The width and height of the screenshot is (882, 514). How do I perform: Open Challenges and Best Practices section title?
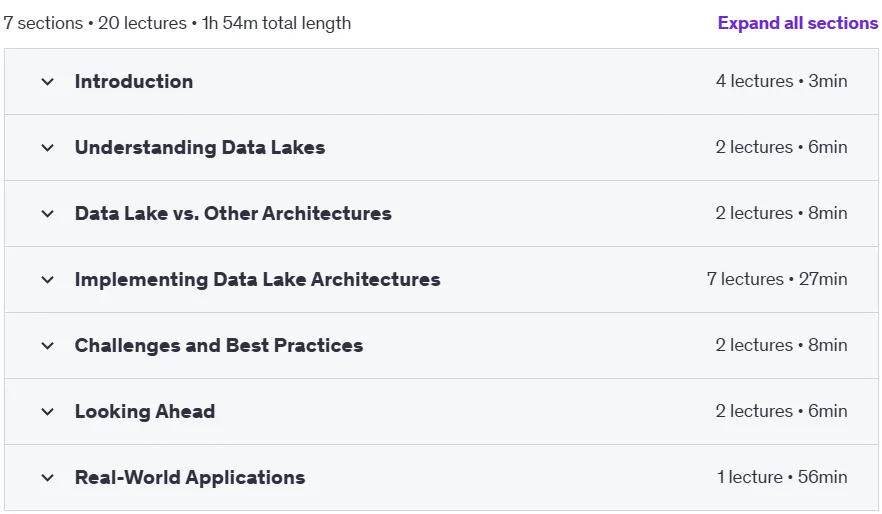[219, 345]
